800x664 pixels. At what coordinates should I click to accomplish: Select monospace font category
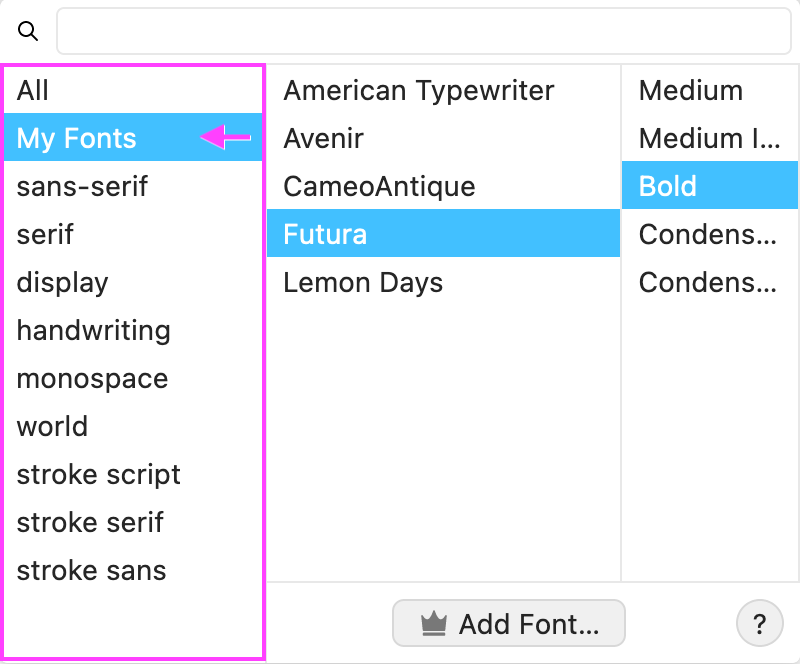(92, 379)
